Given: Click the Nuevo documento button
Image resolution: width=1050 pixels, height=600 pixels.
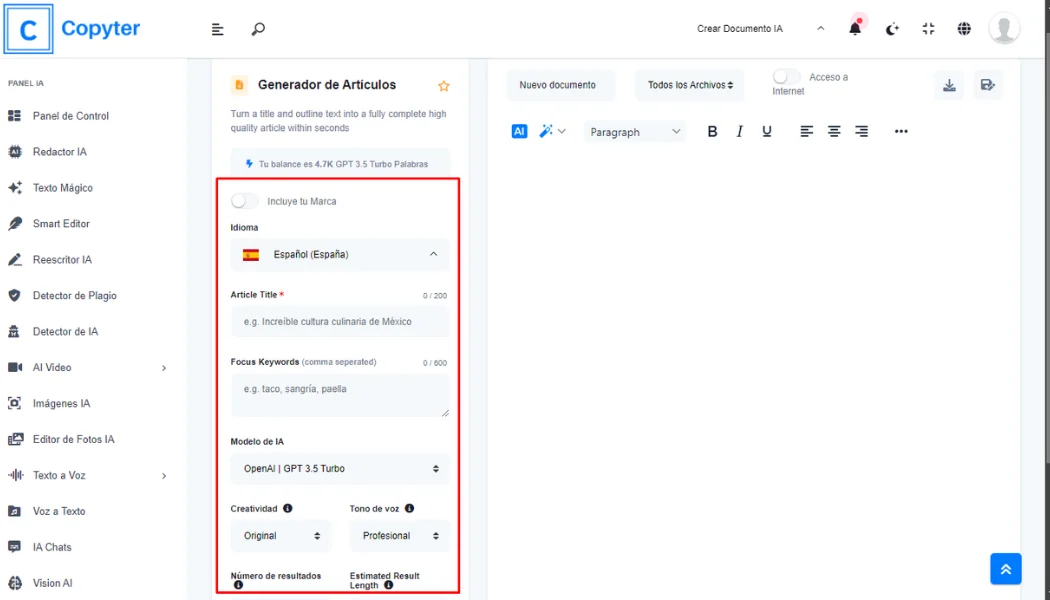Looking at the screenshot, I should pyautogui.click(x=560, y=85).
